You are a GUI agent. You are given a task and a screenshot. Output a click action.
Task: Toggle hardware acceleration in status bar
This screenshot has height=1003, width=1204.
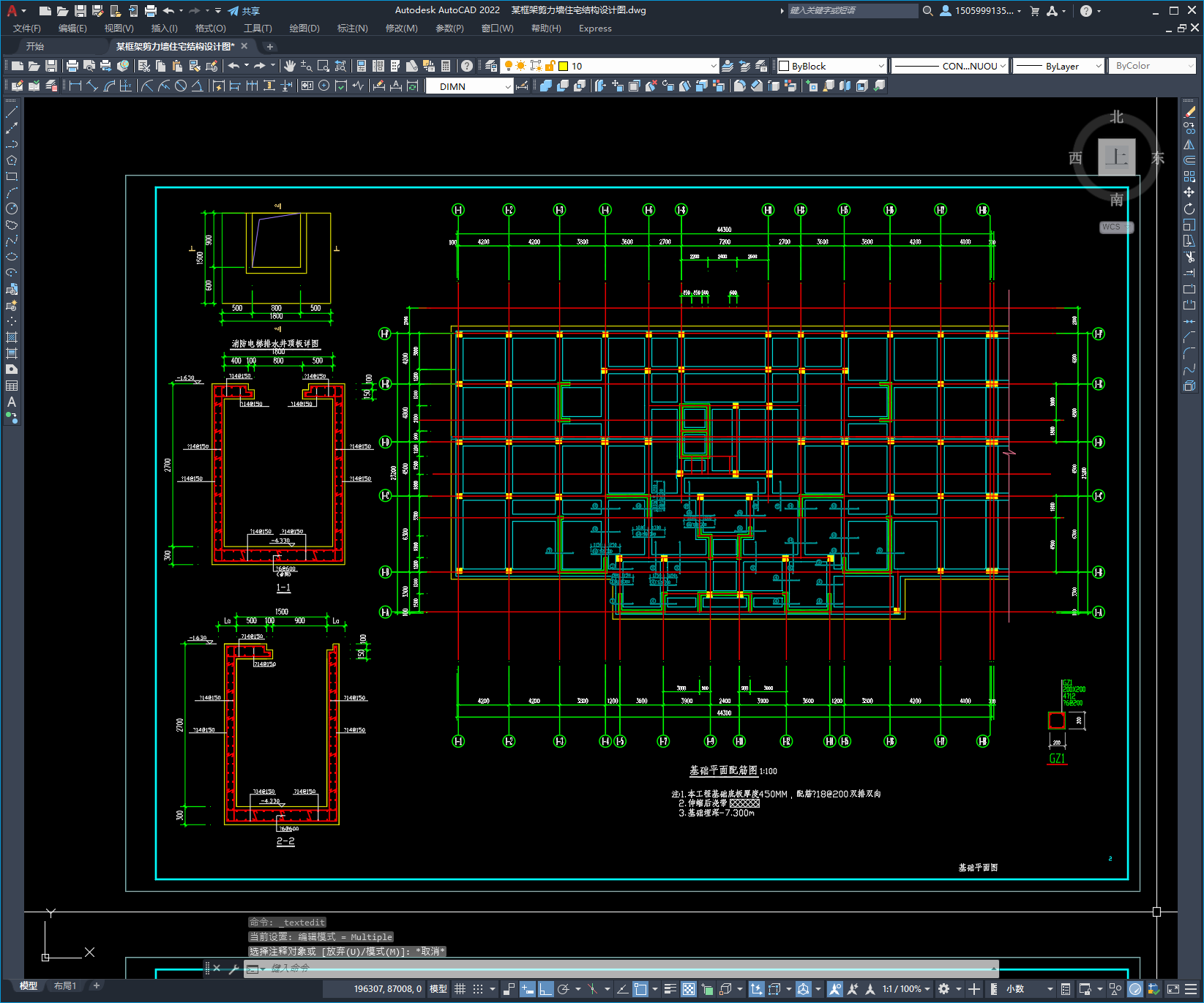click(x=1135, y=989)
